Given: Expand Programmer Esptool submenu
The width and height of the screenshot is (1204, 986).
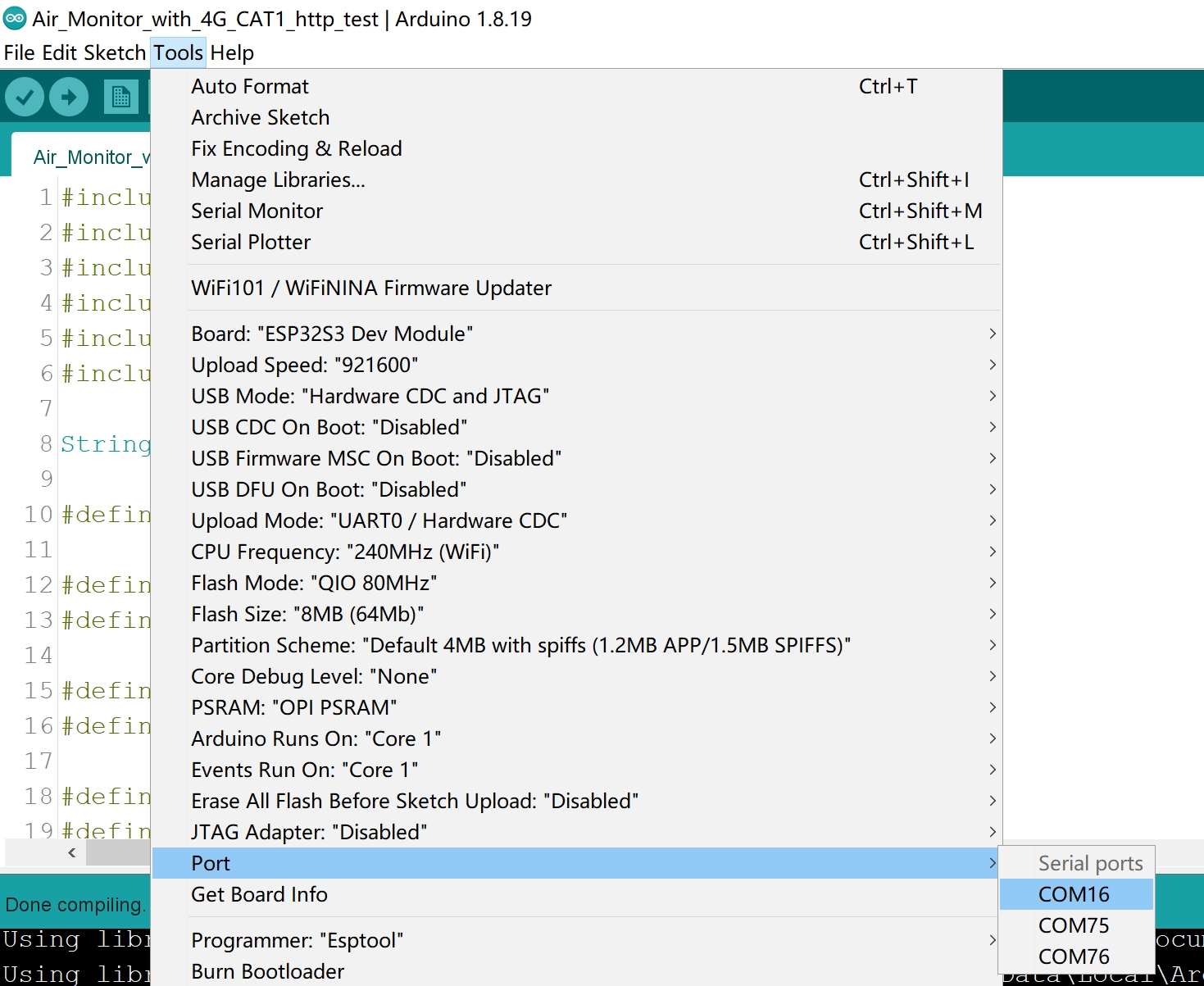Looking at the screenshot, I should (x=576, y=940).
